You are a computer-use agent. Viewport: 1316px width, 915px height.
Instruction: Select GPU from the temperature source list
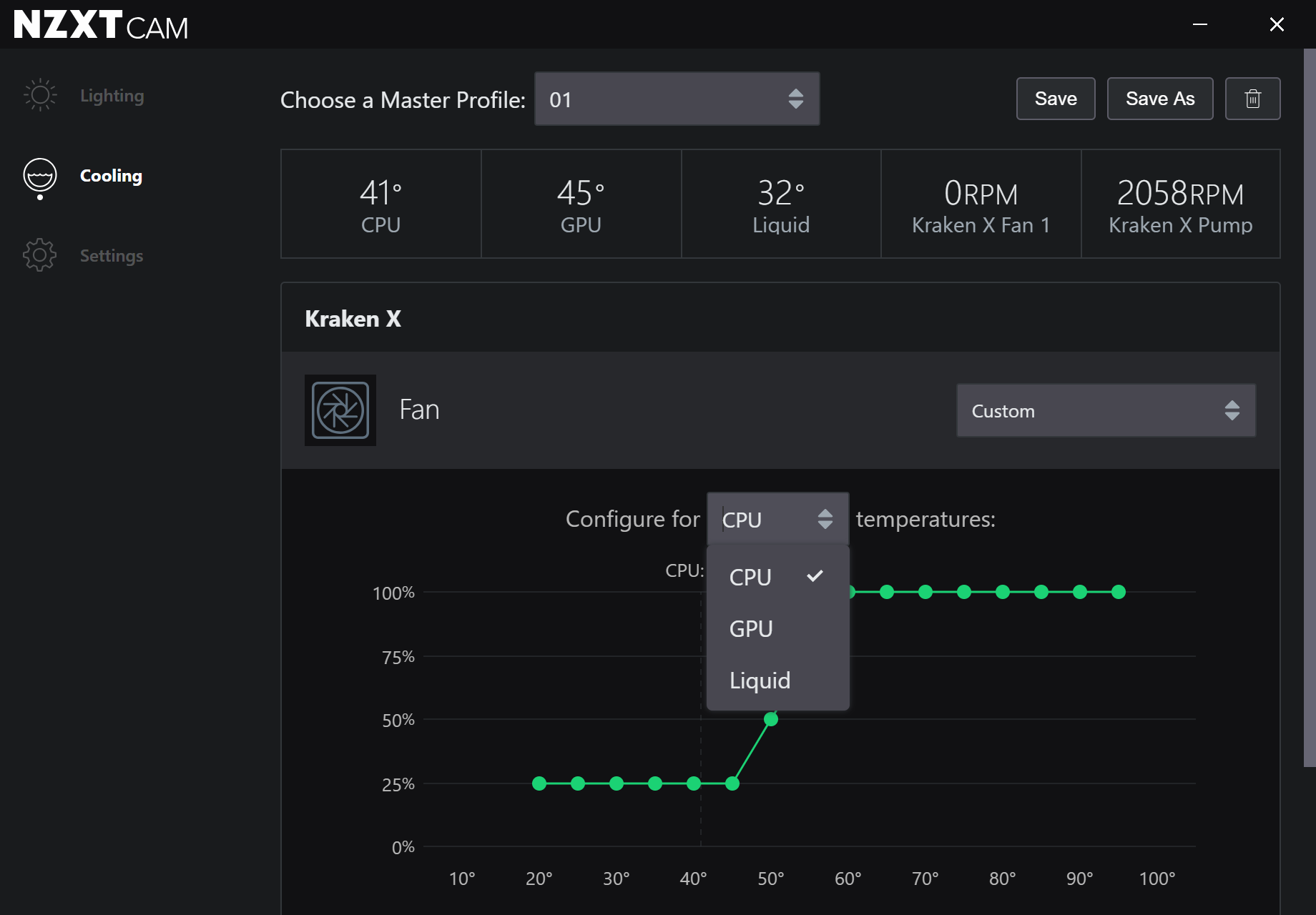click(751, 629)
